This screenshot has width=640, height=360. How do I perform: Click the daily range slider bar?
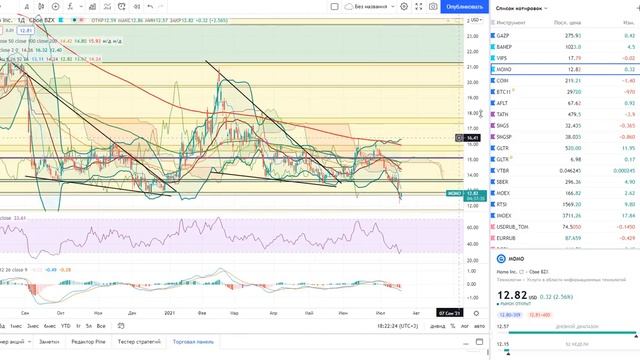[x=572, y=333]
